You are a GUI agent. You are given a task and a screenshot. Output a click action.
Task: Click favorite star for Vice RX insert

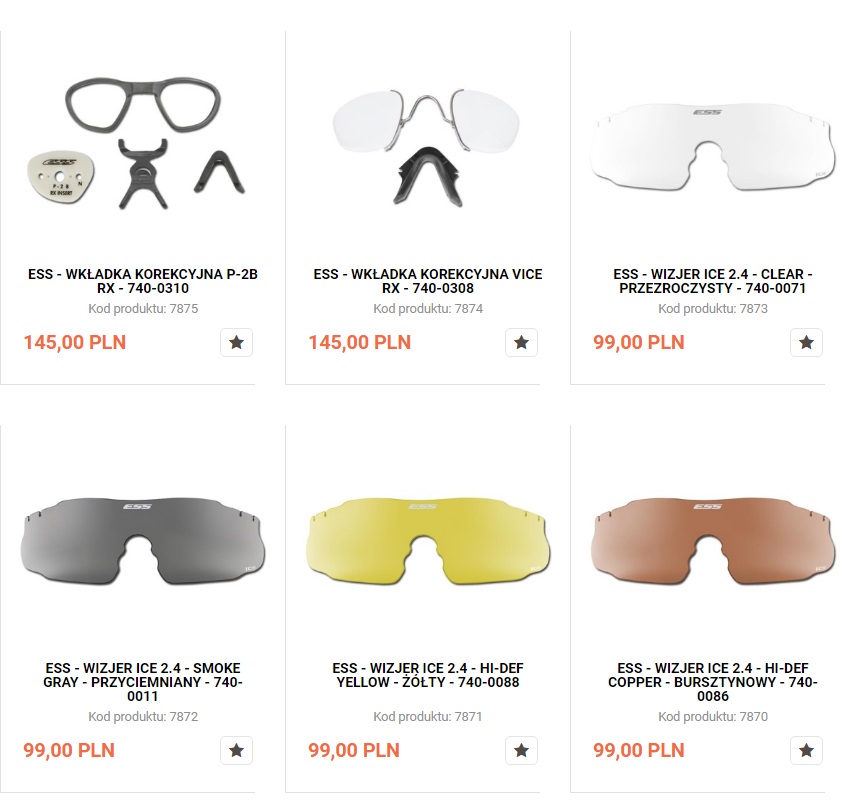pos(521,342)
